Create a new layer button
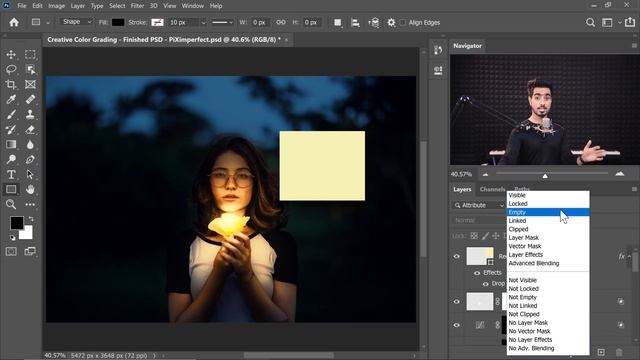 (601, 352)
